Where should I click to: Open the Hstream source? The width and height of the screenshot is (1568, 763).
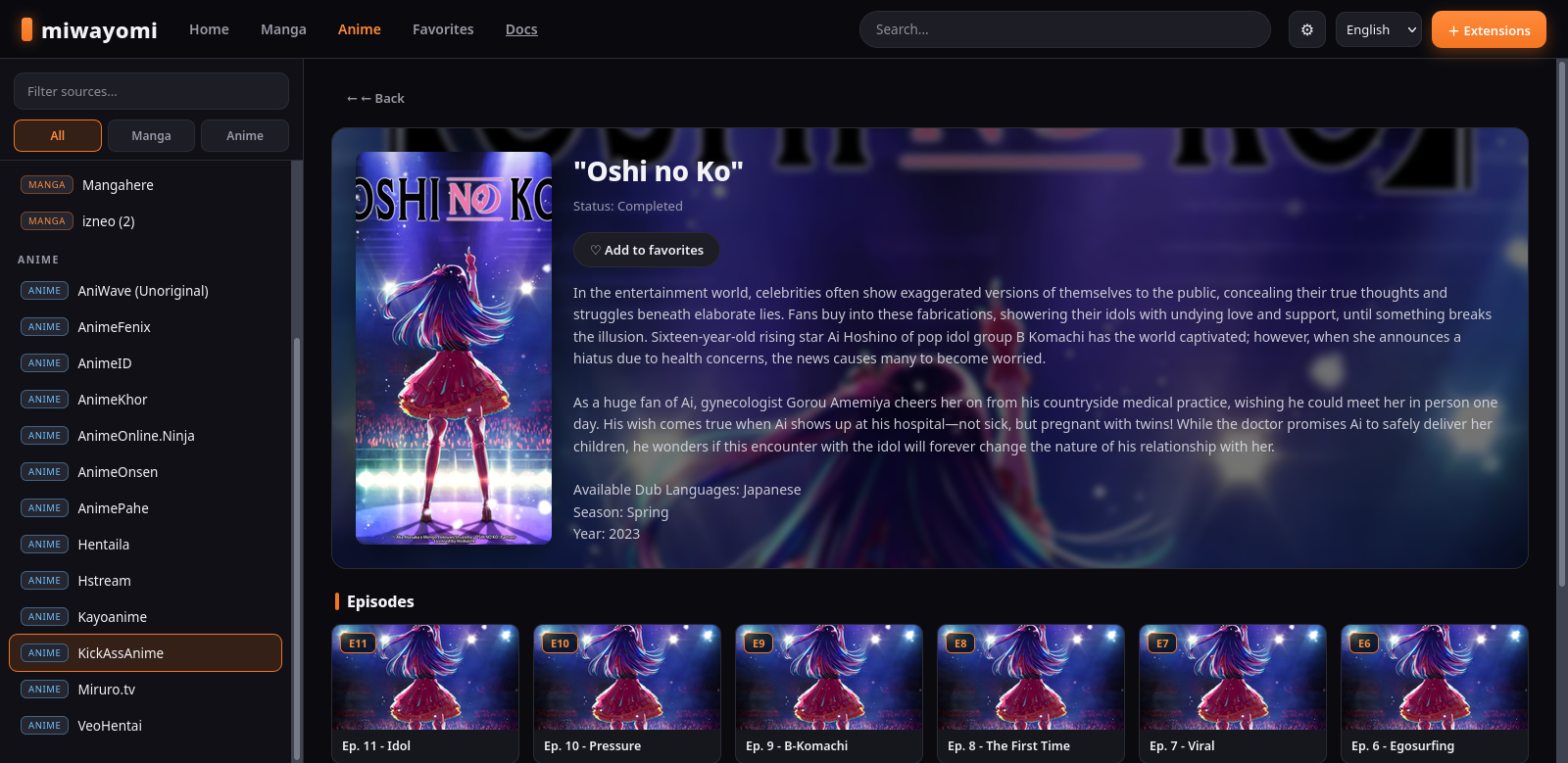coord(146,581)
